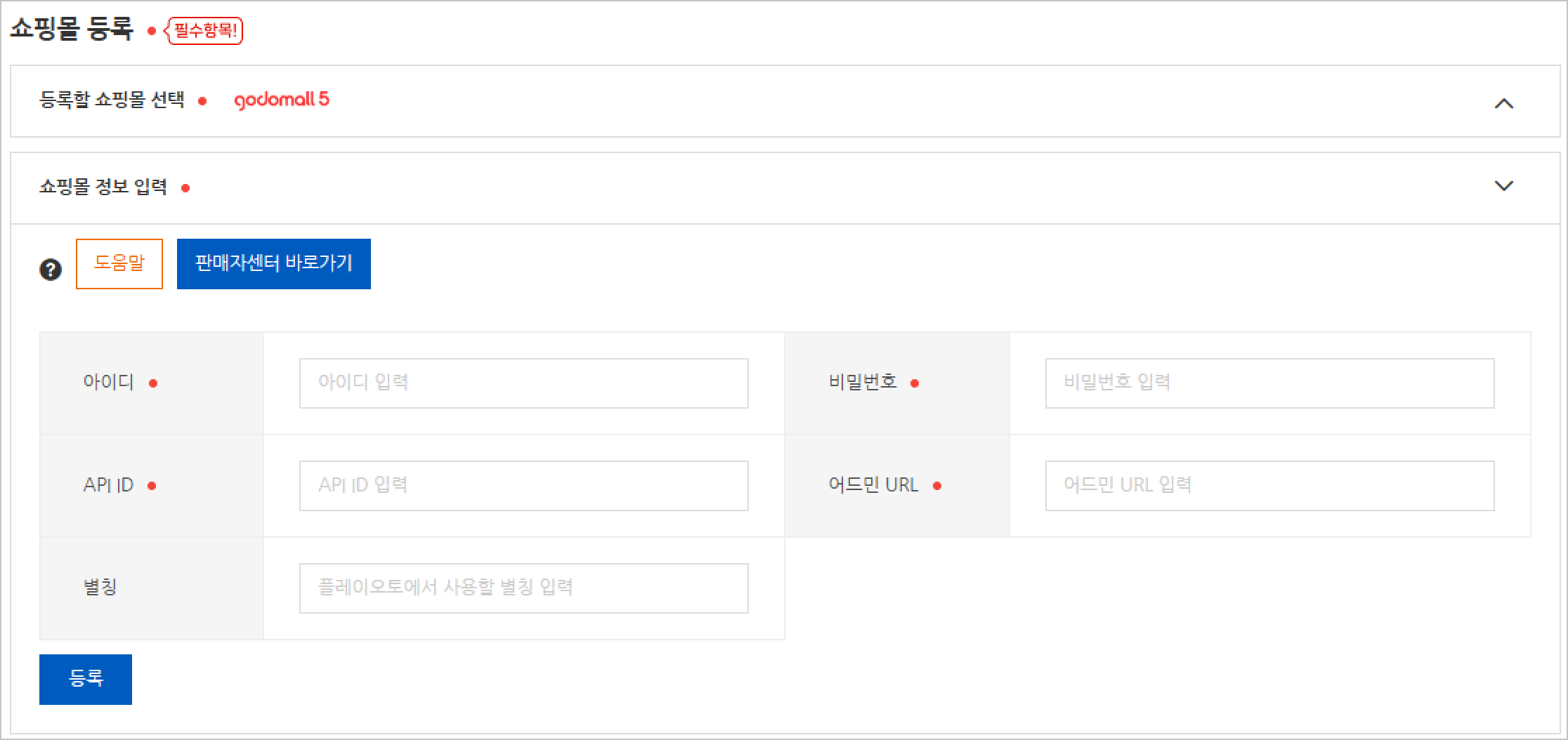Click the godomall 5 logo
This screenshot has height=740, width=1568.
coord(281,100)
